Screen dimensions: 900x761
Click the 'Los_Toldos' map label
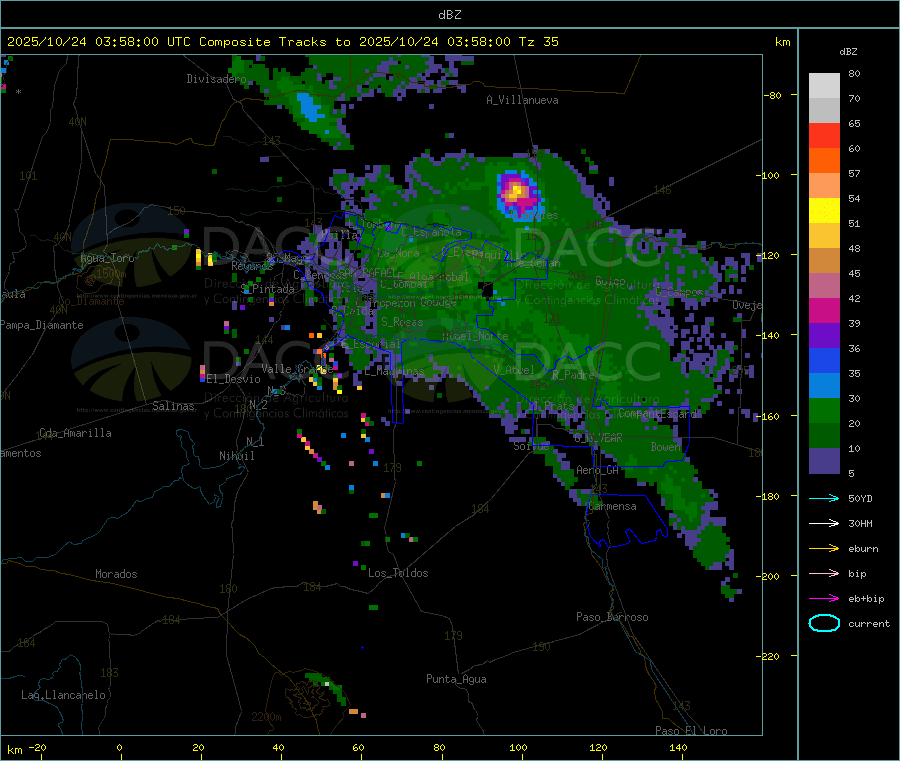tap(398, 573)
